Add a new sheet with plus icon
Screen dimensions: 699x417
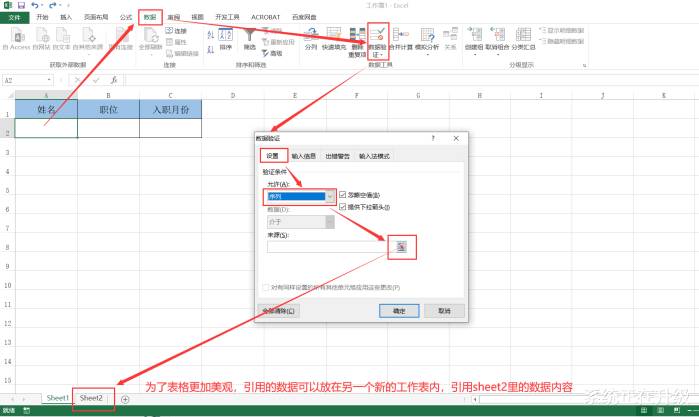[x=125, y=399]
